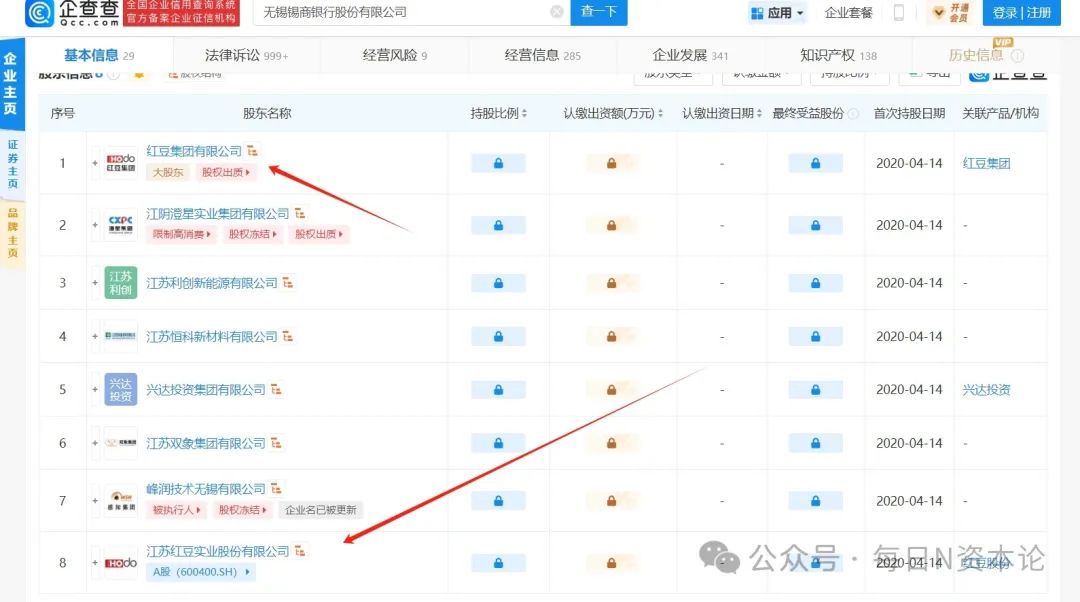Image resolution: width=1080 pixels, height=602 pixels.
Task: Open 江苏恒科新材料 company logo
Action: pyautogui.click(x=121, y=336)
